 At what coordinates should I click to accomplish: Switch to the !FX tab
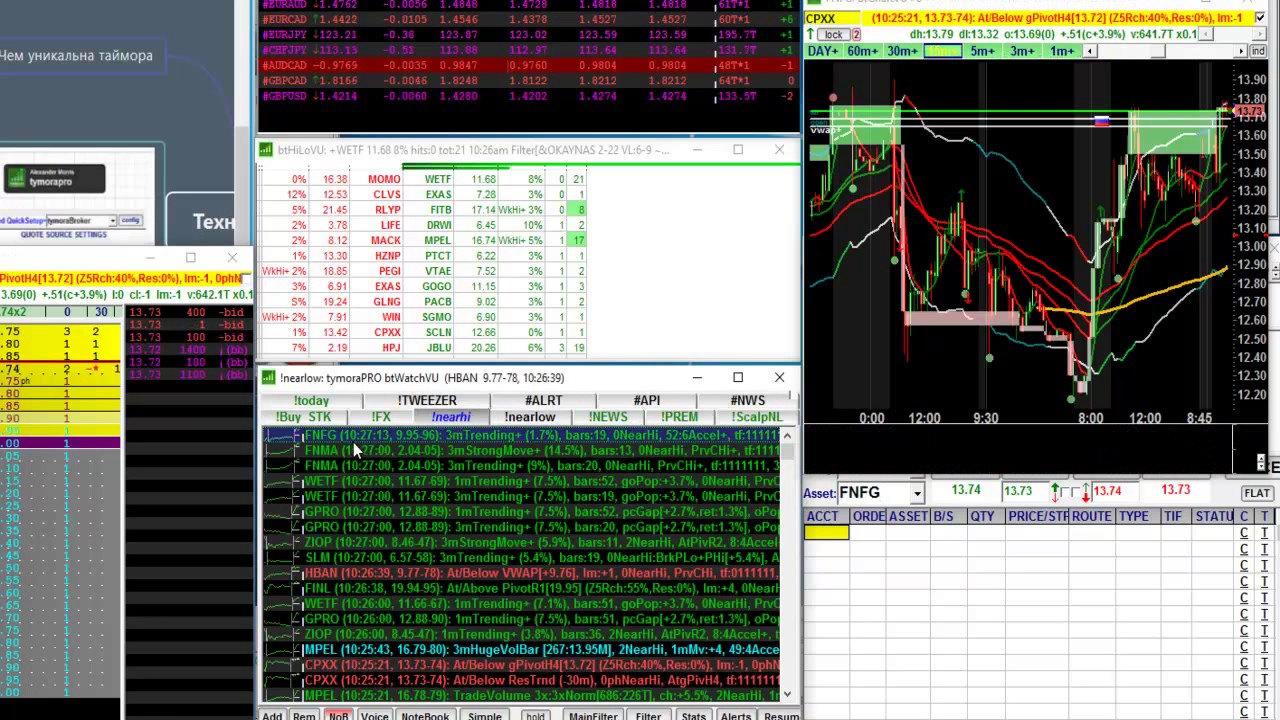[381, 417]
